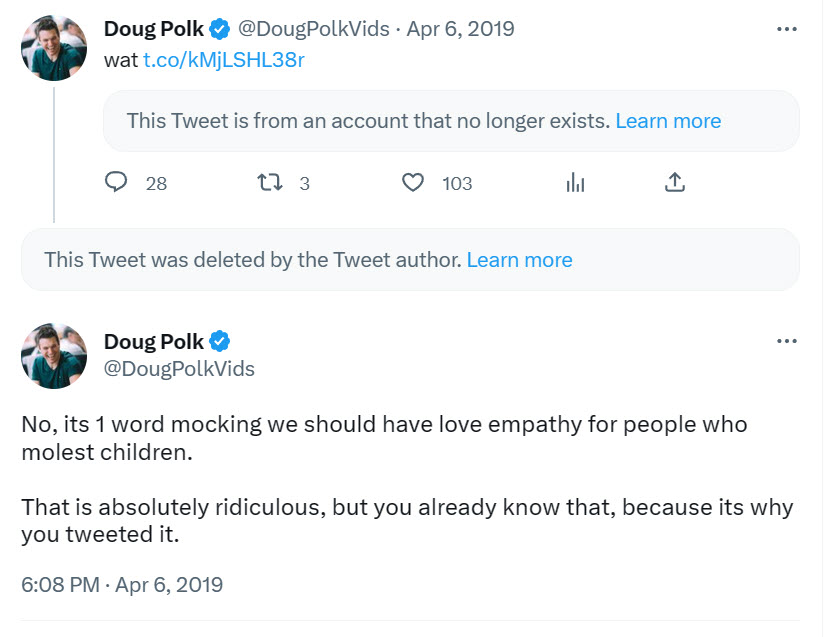The height and width of the screenshot is (637, 839).
Task: Click Doug Polk's avatar on the bottom tweet
Action: click(54, 355)
